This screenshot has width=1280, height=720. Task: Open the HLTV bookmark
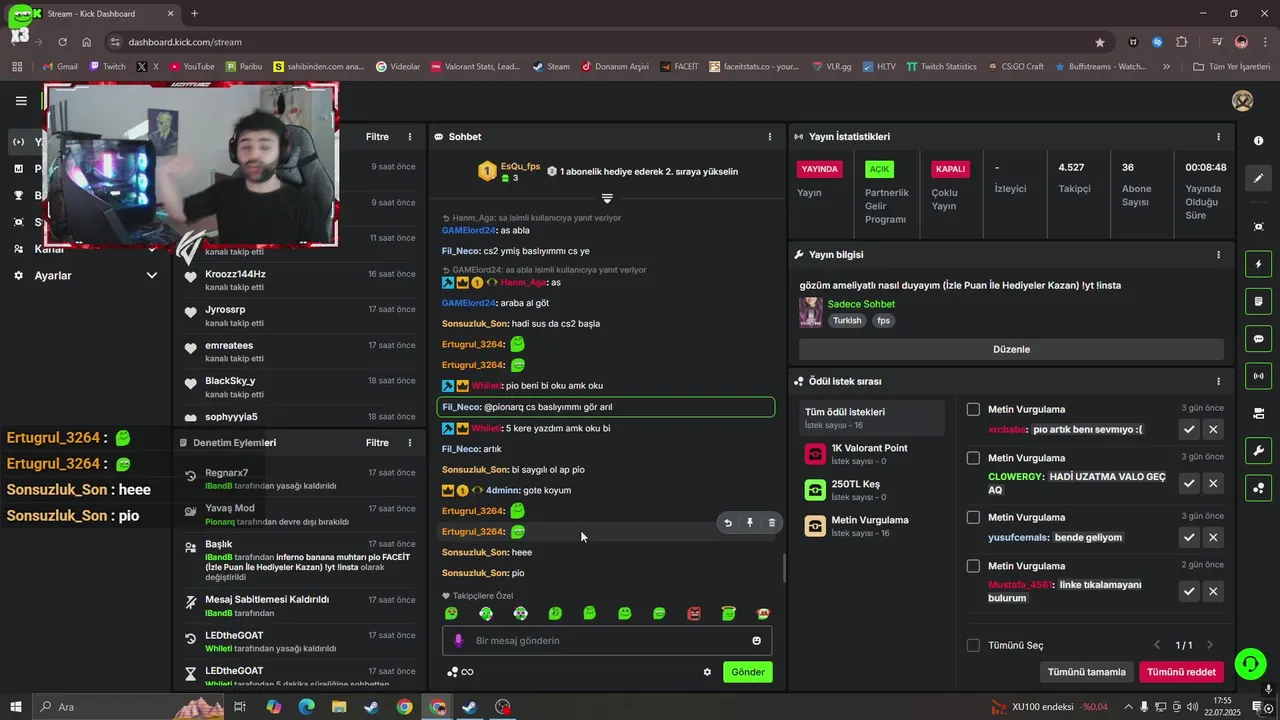point(877,67)
